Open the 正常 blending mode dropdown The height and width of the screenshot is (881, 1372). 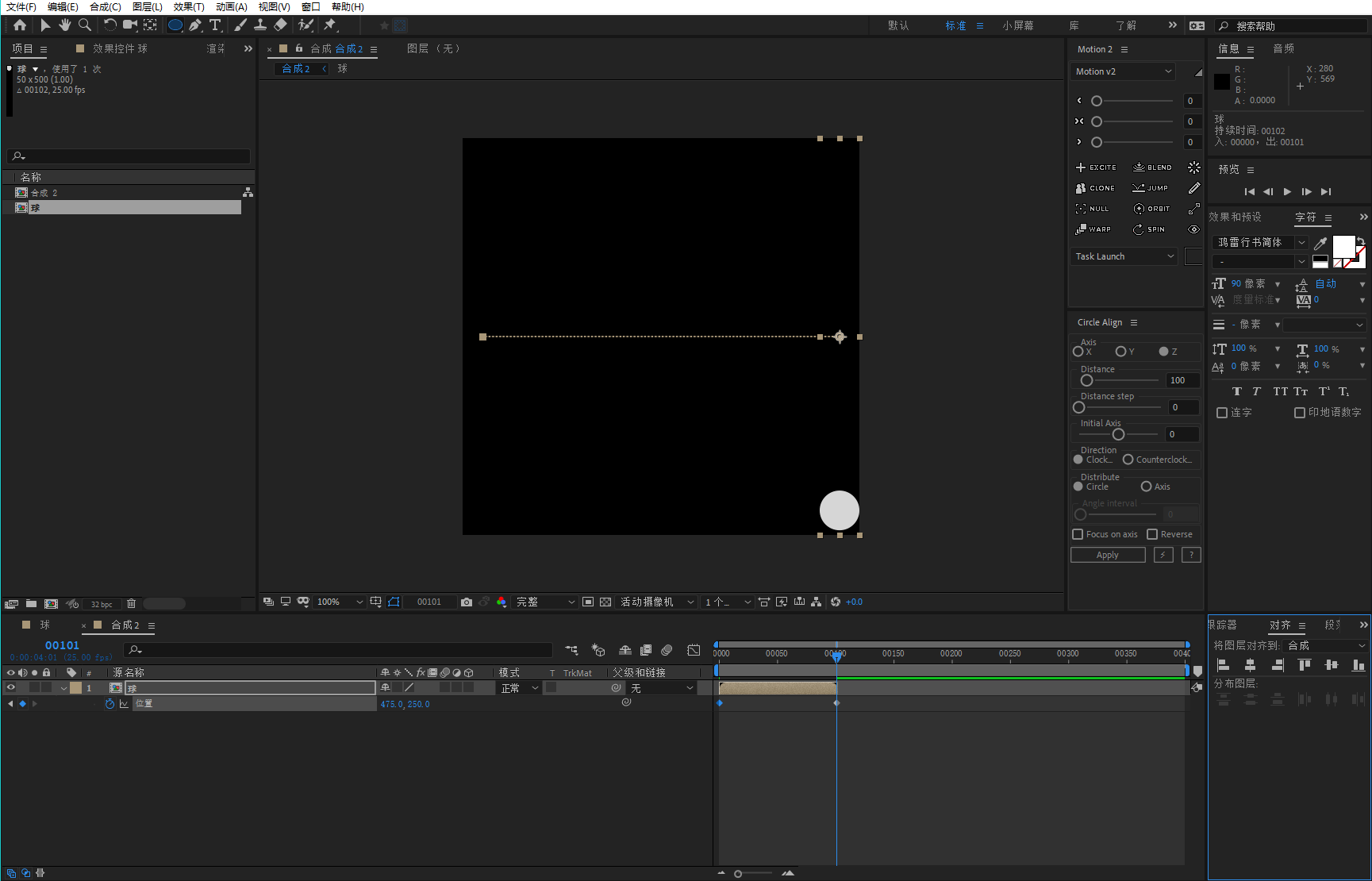point(519,688)
